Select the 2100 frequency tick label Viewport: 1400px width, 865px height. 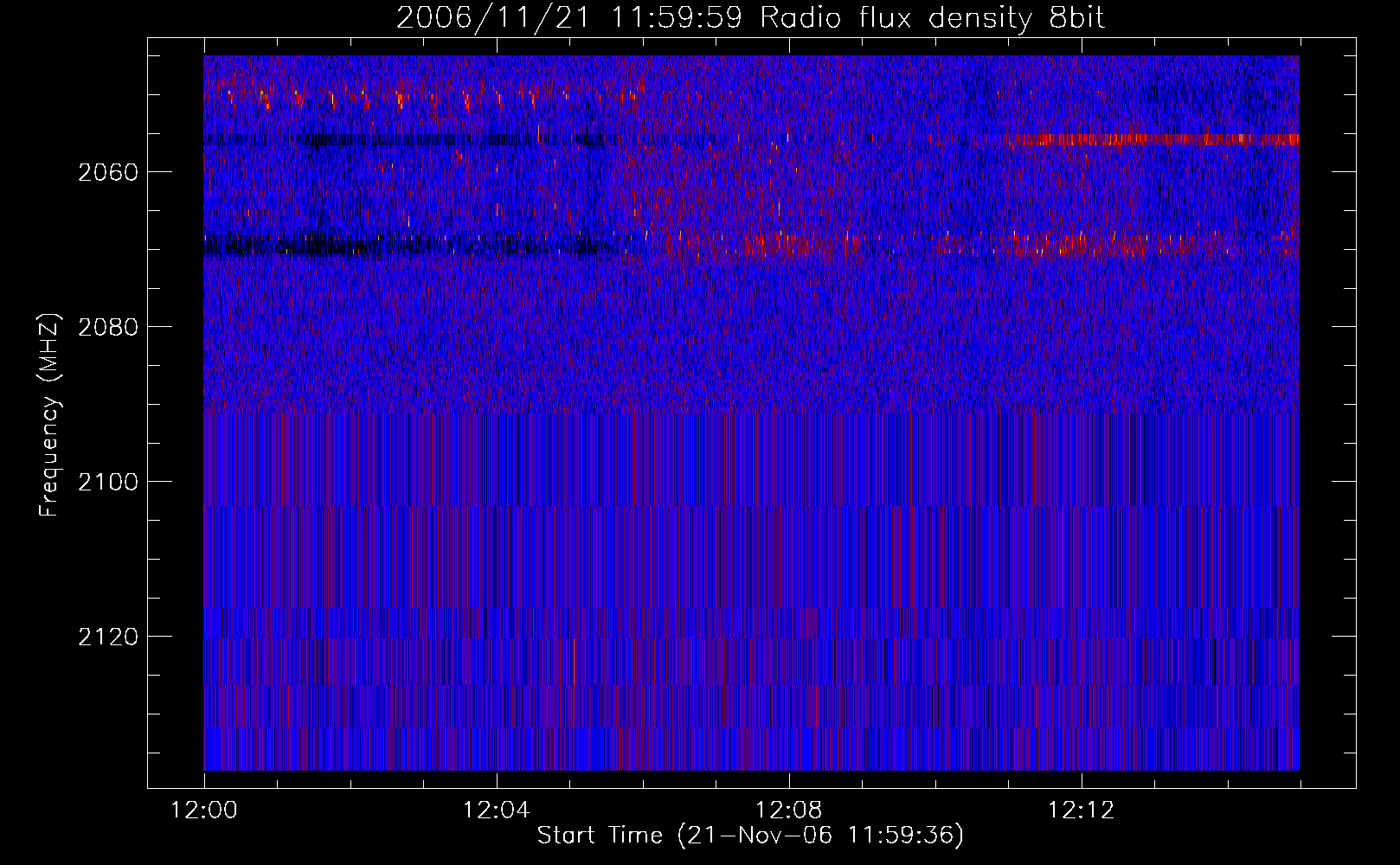(108, 482)
